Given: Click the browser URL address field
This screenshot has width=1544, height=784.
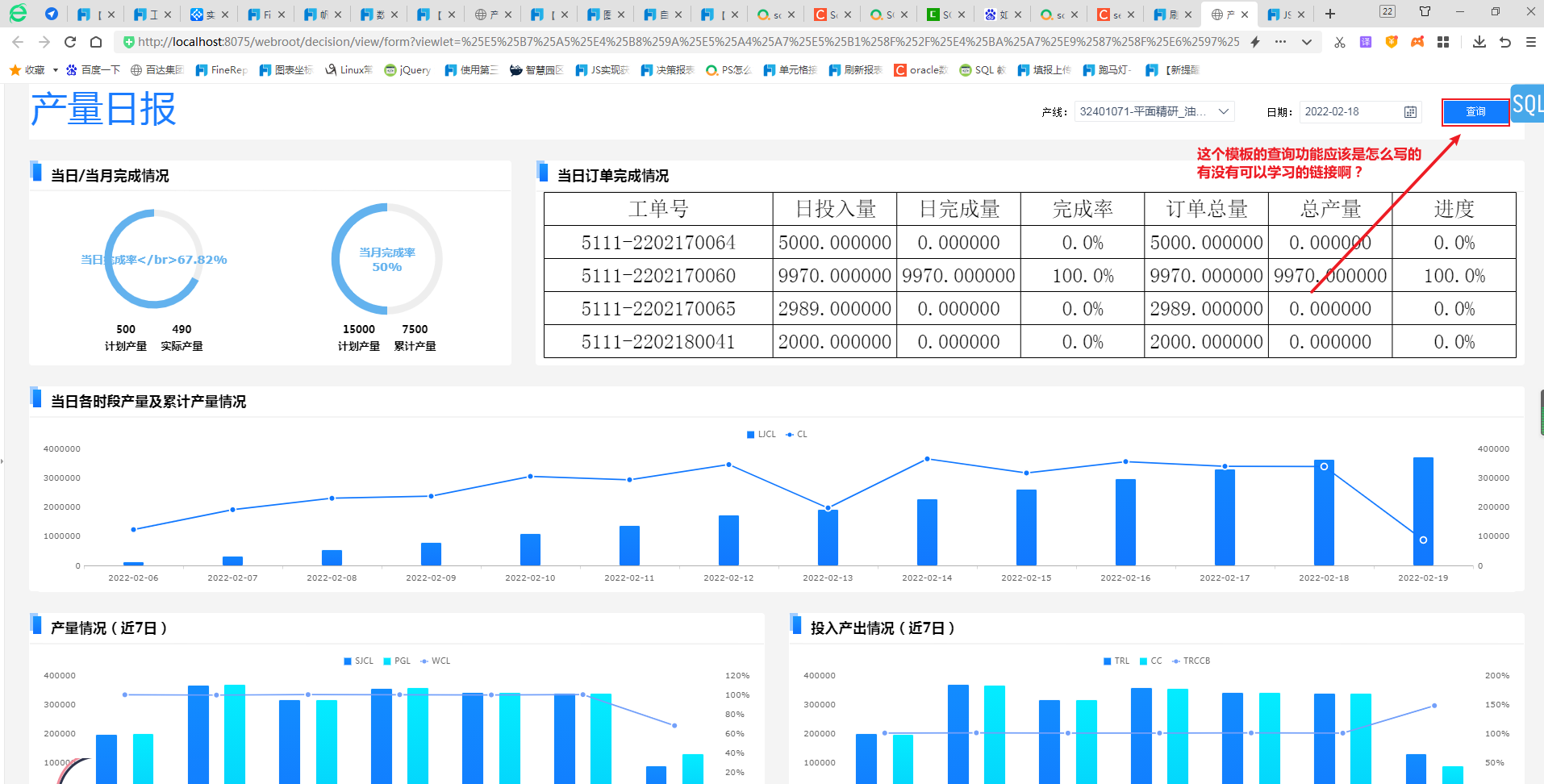Looking at the screenshot, I should coord(688,42).
